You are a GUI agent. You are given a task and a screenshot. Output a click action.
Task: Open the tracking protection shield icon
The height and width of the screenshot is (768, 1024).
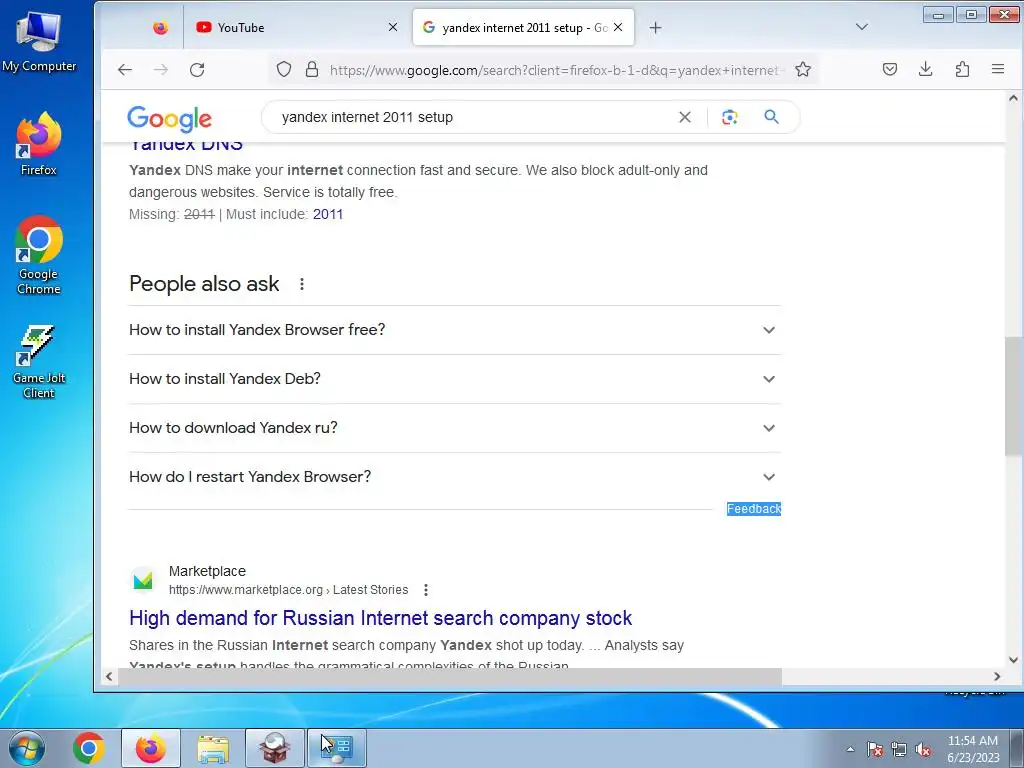283,69
